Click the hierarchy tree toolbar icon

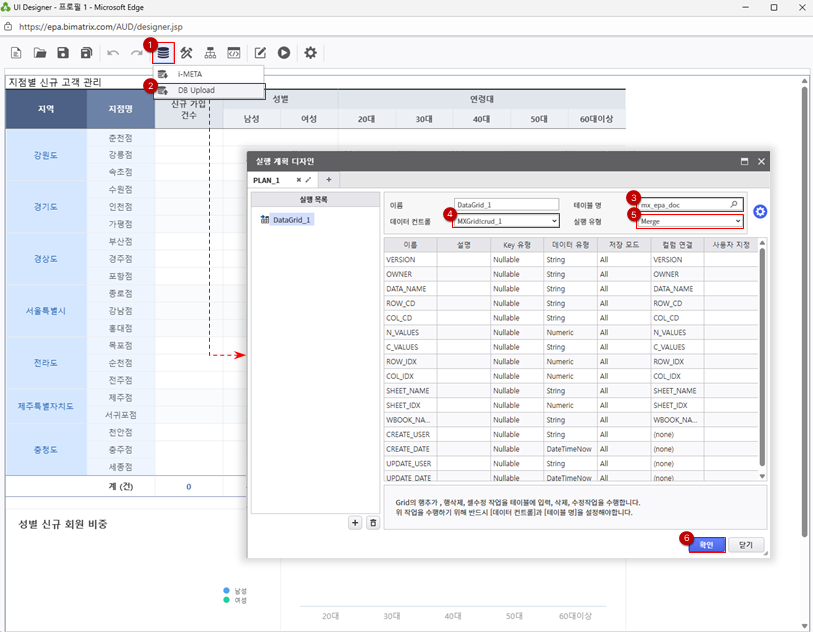(x=210, y=53)
